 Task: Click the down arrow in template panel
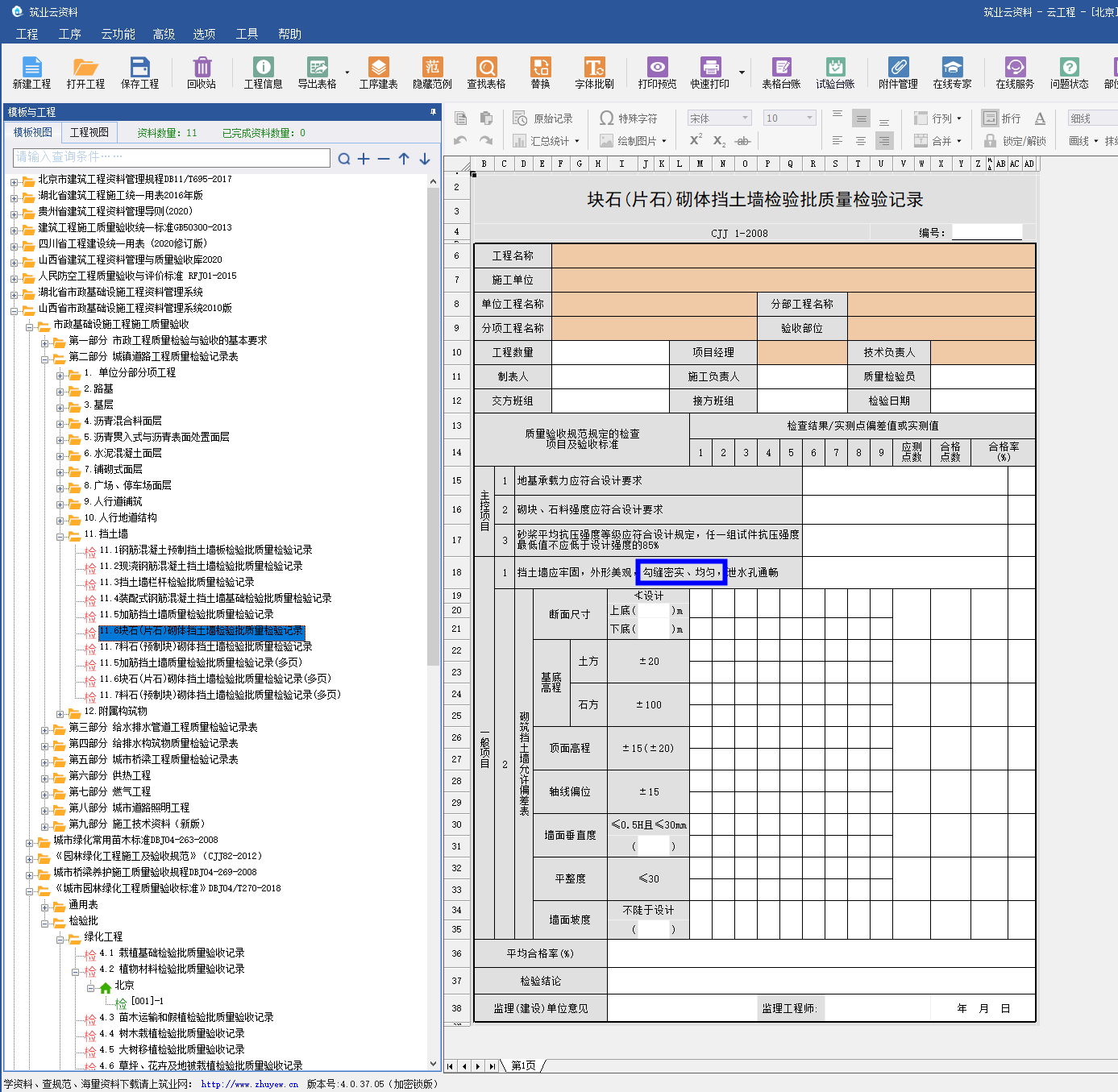click(425, 159)
